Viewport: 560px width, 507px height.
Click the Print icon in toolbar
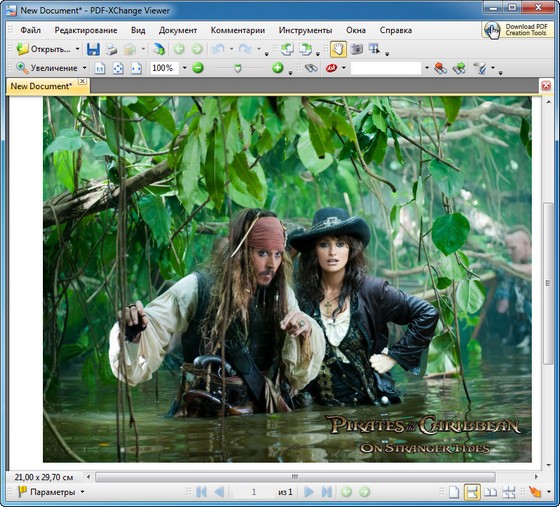[x=111, y=49]
